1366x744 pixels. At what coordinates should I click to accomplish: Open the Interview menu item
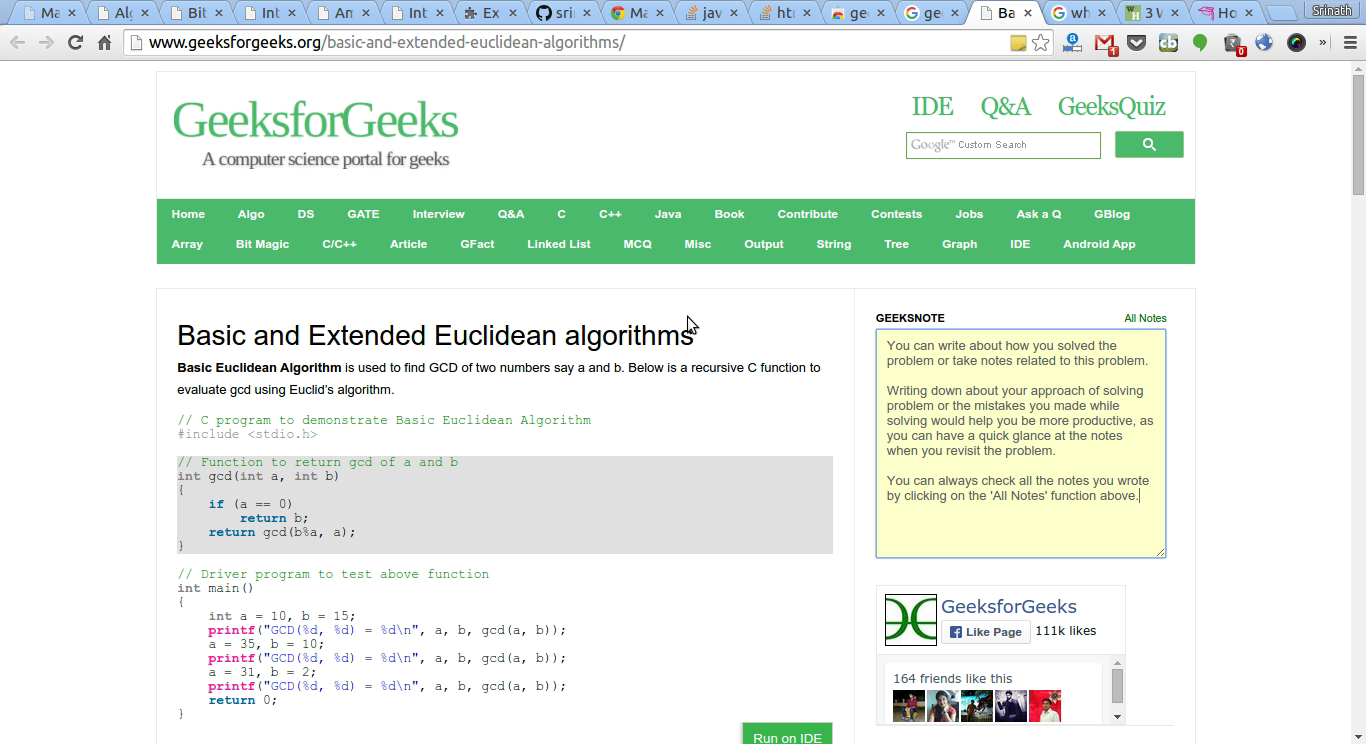(x=438, y=214)
